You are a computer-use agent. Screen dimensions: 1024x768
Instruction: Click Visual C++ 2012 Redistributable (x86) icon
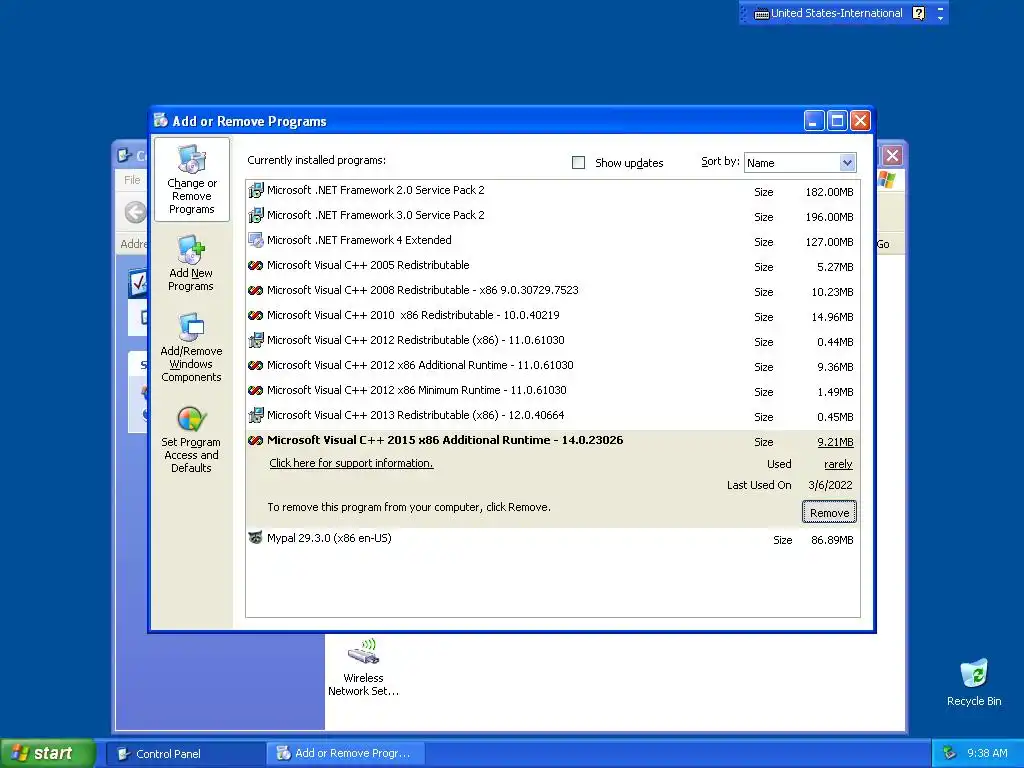coord(256,340)
